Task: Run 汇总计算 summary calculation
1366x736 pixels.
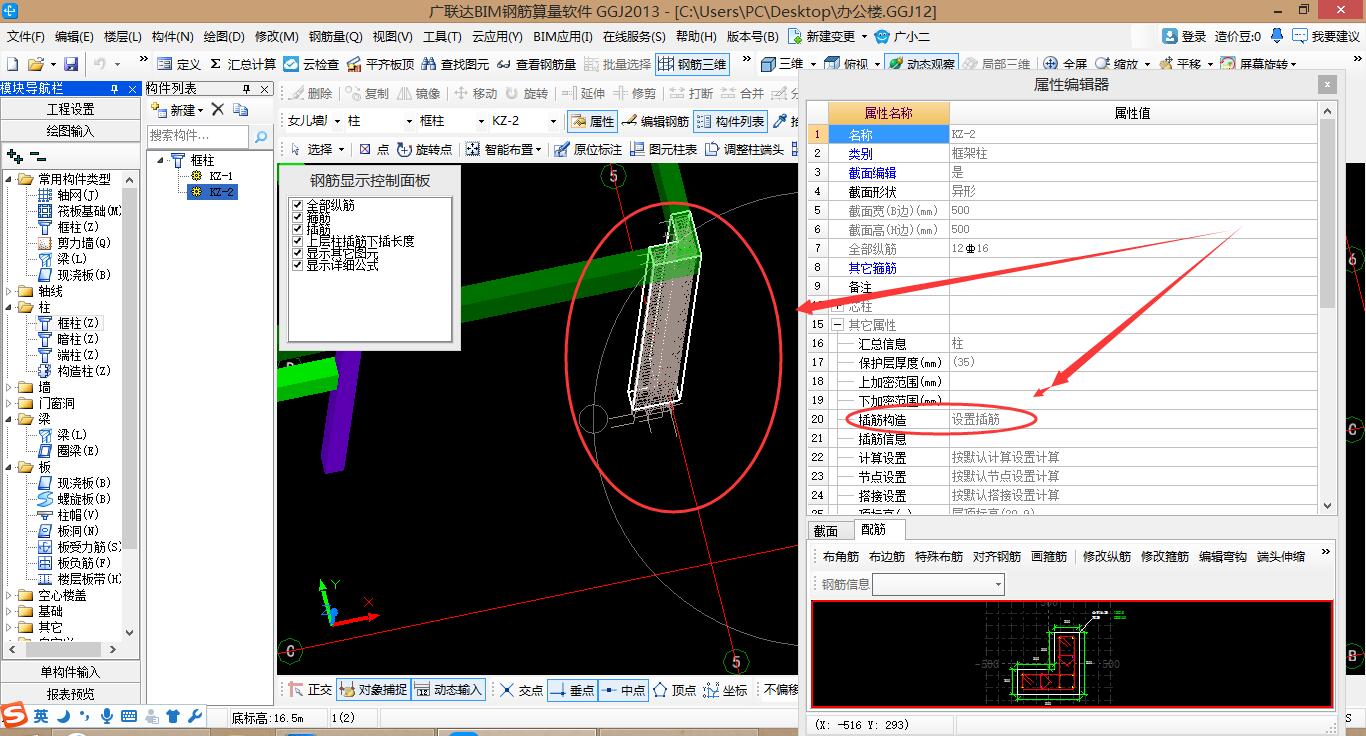Action: click(x=243, y=64)
